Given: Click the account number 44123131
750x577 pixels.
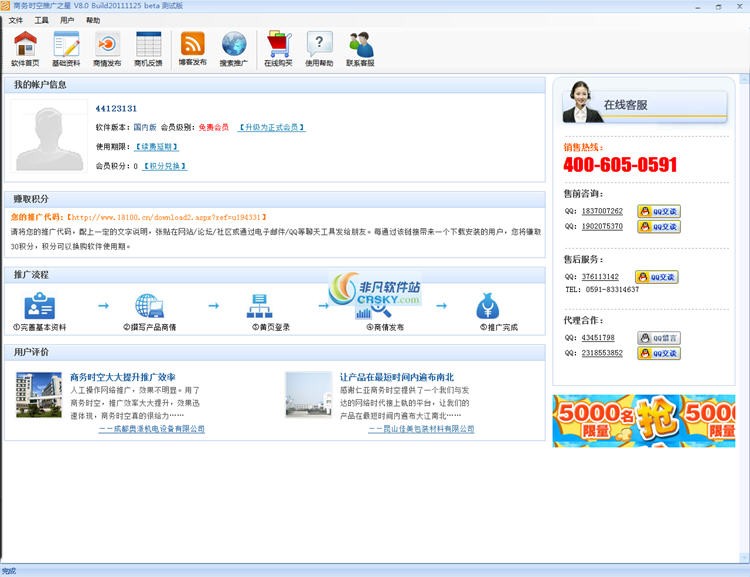Looking at the screenshot, I should [x=116, y=109].
